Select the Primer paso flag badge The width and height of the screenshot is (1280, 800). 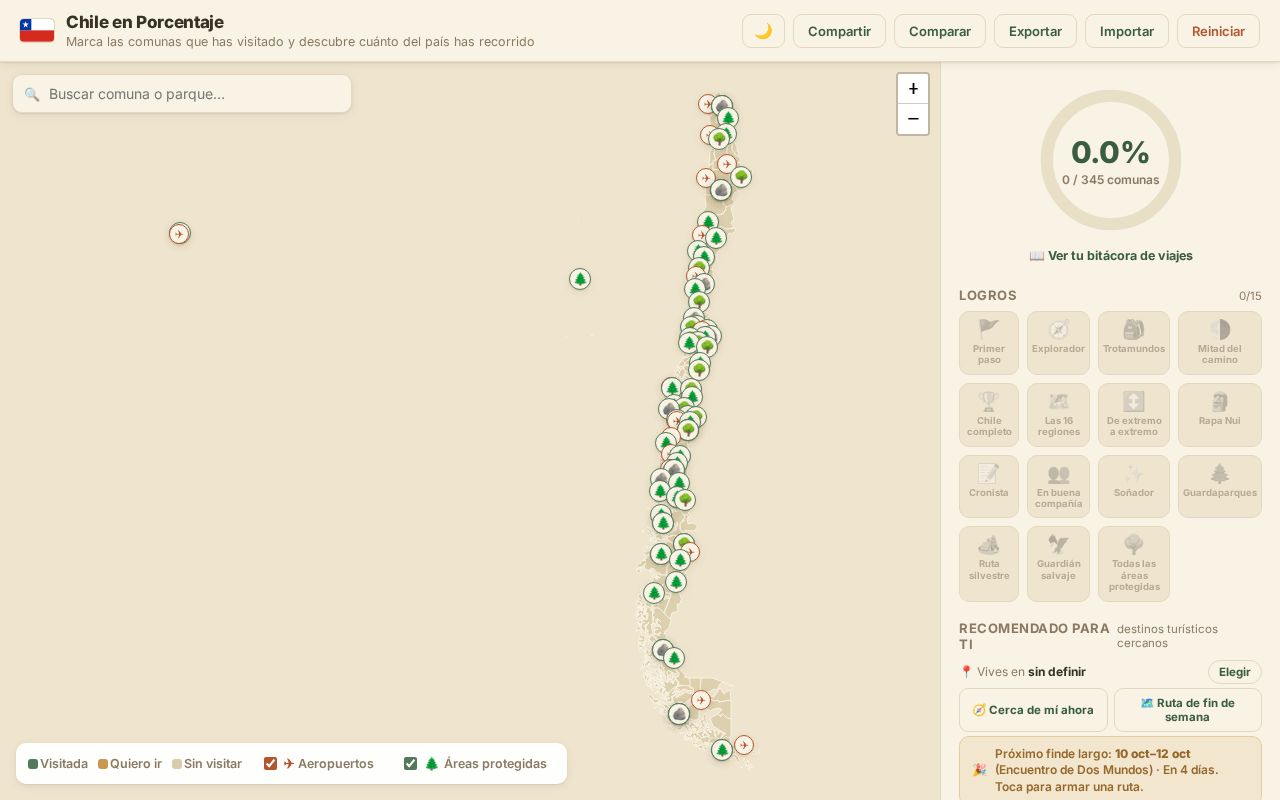click(989, 343)
